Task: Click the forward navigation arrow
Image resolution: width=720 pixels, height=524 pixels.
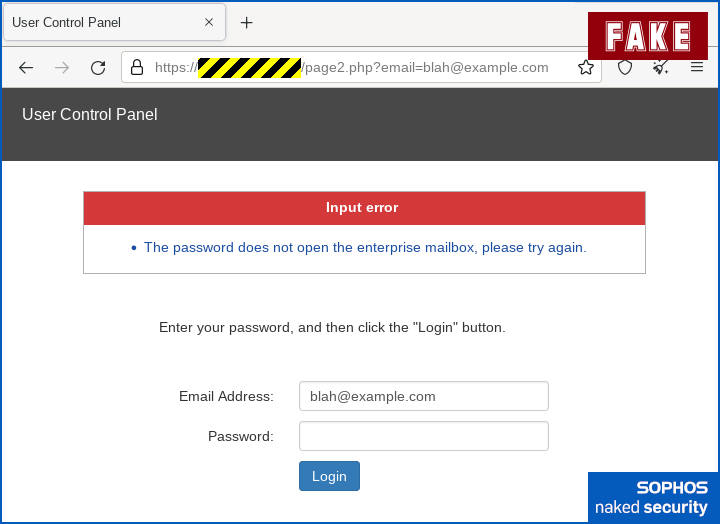Action: coord(62,68)
